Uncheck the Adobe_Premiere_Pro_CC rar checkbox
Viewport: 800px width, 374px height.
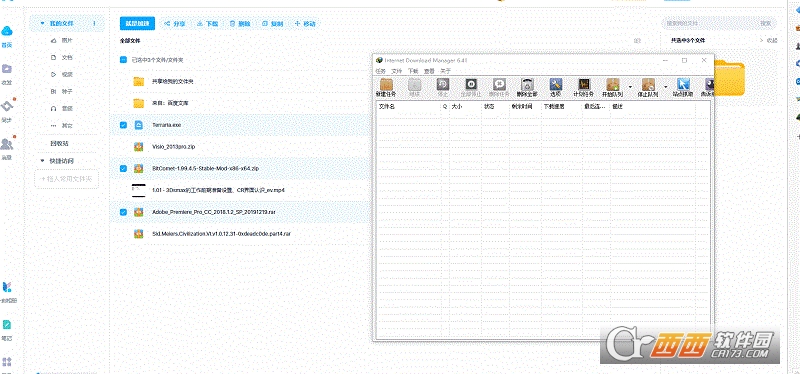(123, 212)
